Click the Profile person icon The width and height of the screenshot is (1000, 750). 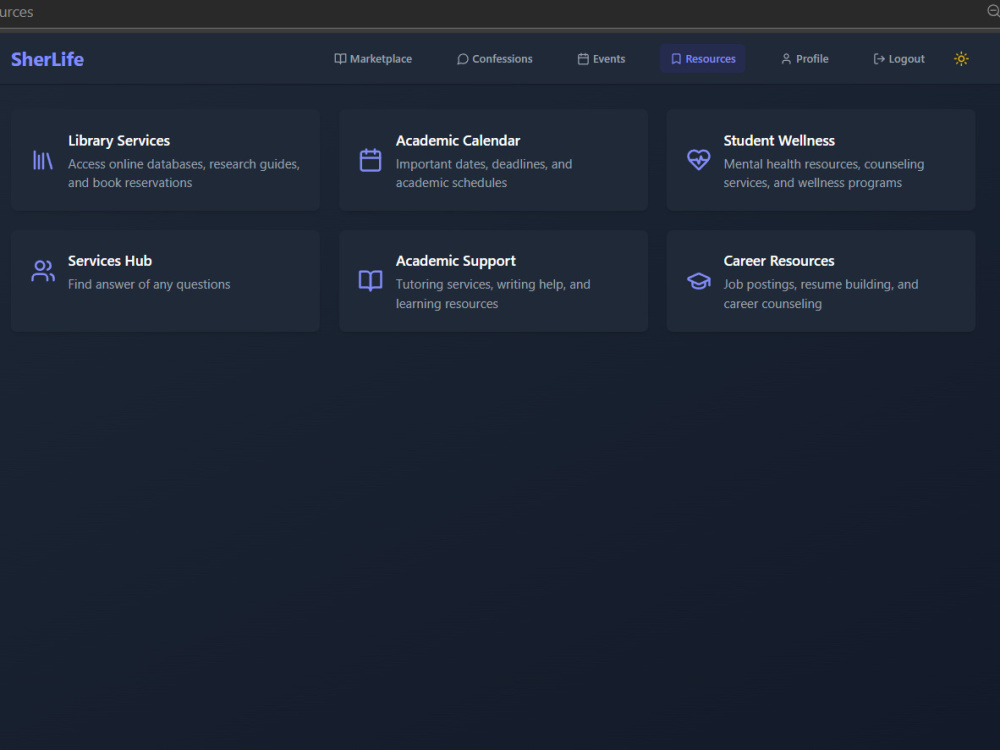786,59
